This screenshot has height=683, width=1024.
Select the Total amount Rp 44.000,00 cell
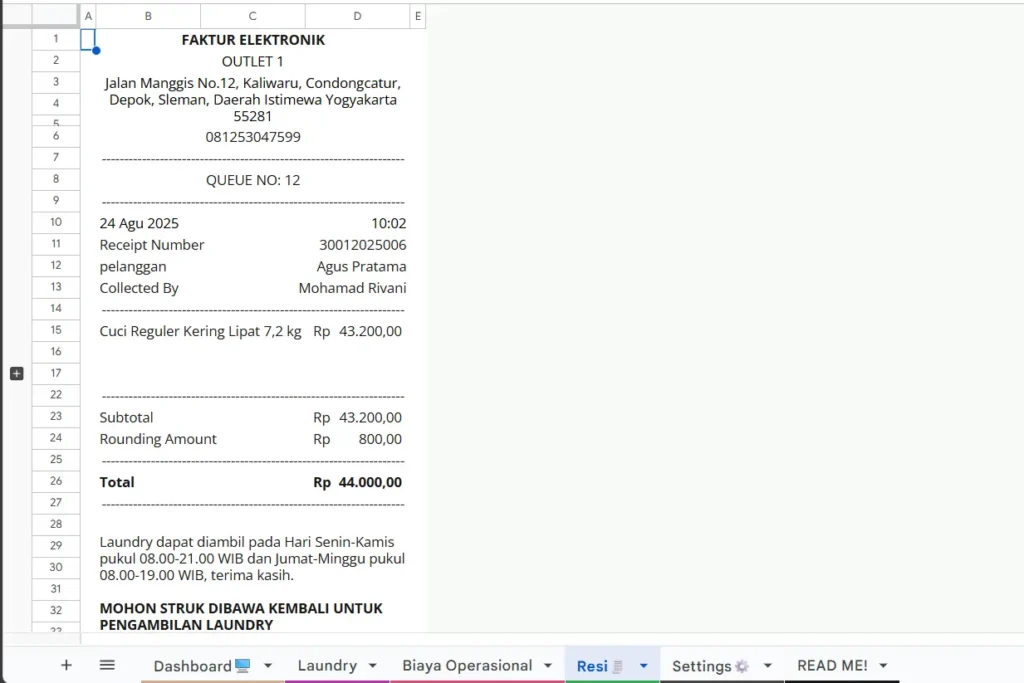click(x=357, y=482)
